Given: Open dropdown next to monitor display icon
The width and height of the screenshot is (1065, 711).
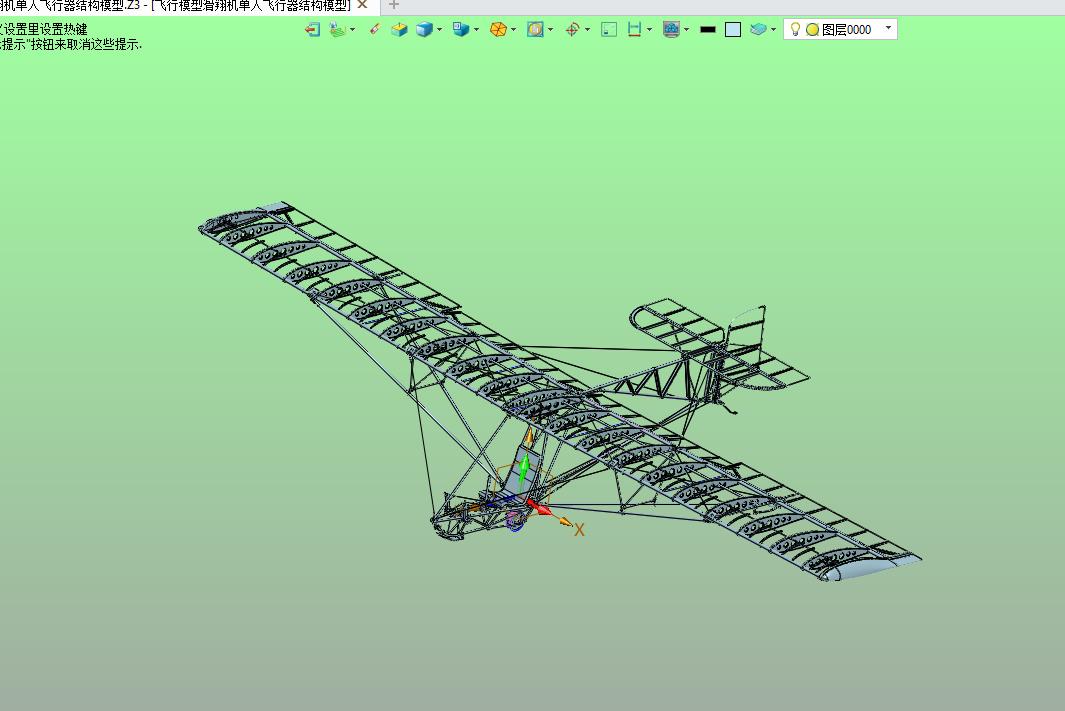Looking at the screenshot, I should [x=687, y=30].
